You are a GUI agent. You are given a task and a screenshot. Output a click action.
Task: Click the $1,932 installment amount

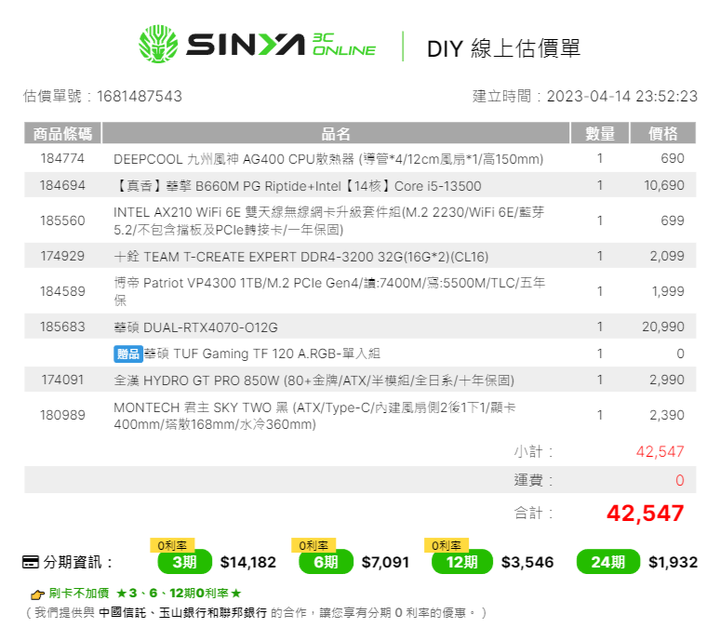[673, 562]
